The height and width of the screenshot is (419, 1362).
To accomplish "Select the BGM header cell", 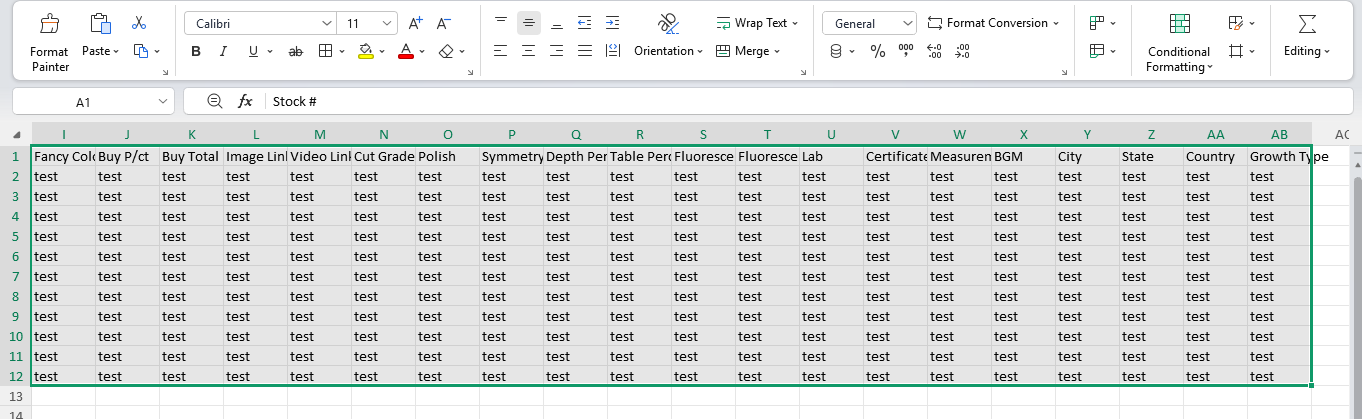I will coord(1024,157).
